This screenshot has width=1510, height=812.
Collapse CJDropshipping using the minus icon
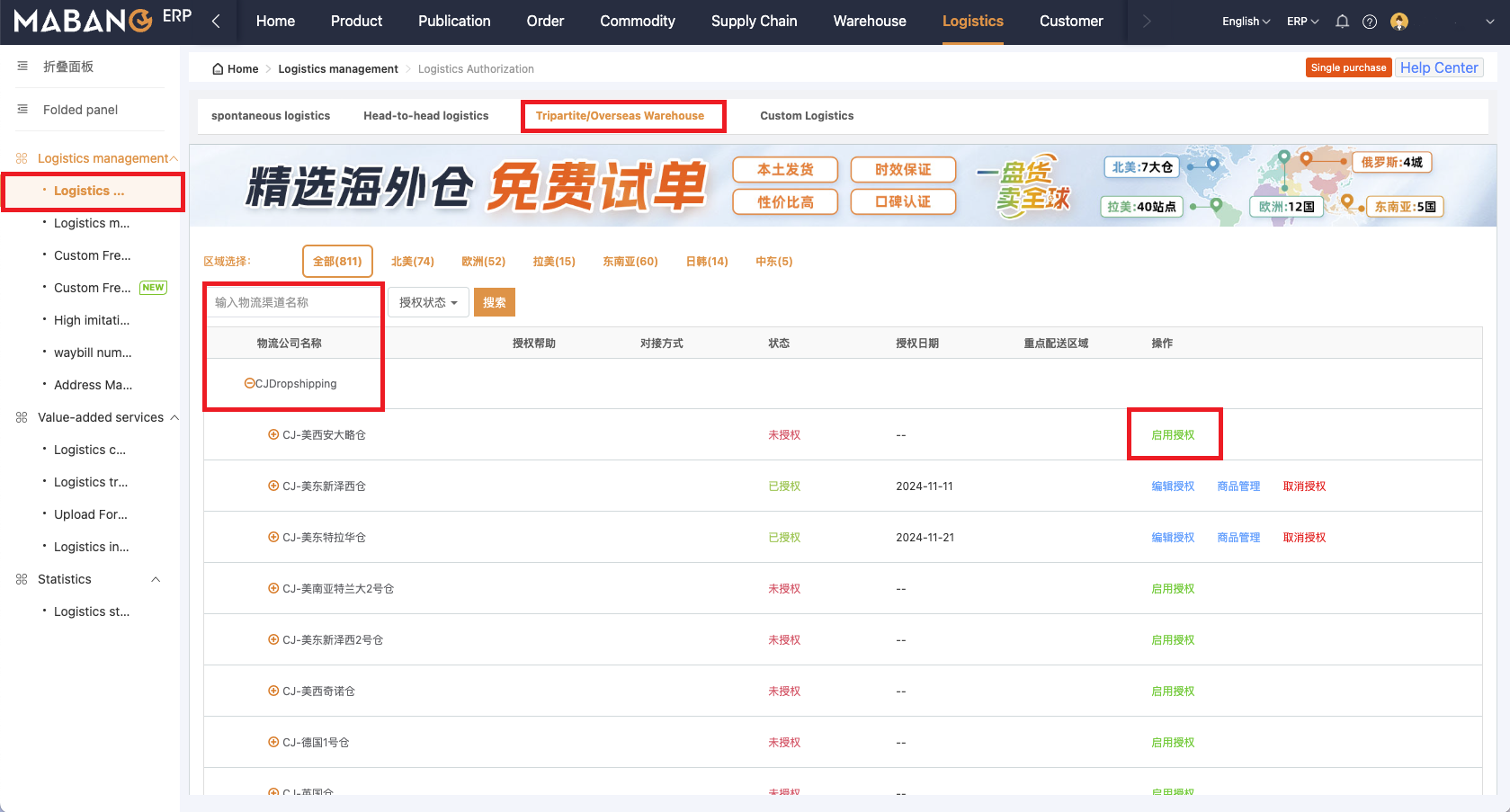point(249,382)
